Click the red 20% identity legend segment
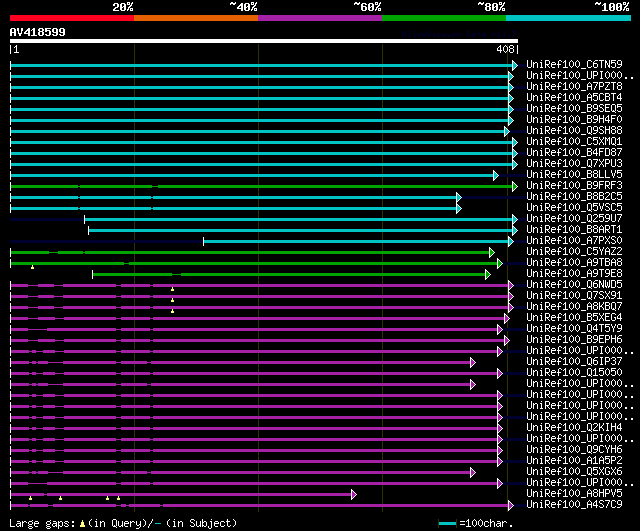Viewport: 640px width, 531px height. click(72, 18)
